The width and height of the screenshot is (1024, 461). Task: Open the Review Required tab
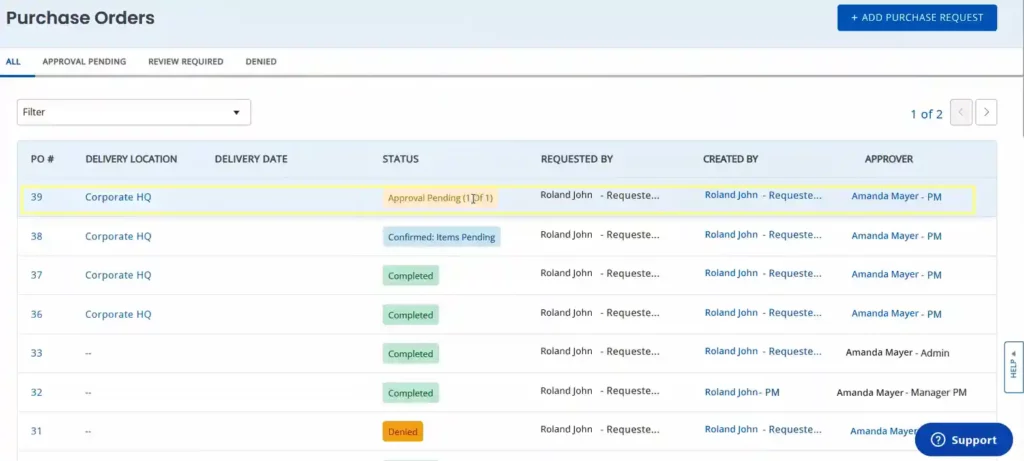[x=186, y=62]
